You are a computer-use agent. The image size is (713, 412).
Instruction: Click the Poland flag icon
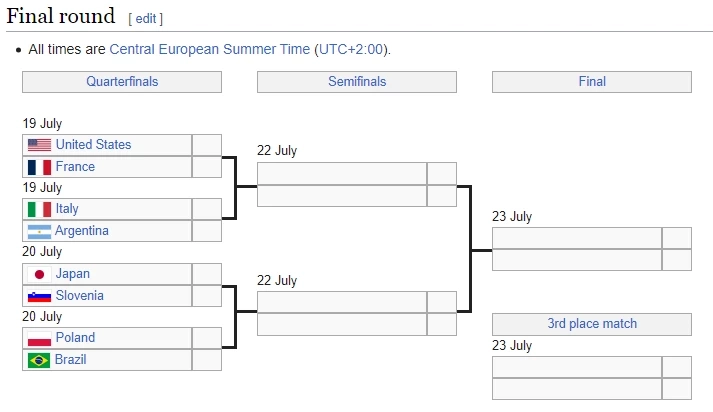pos(39,338)
